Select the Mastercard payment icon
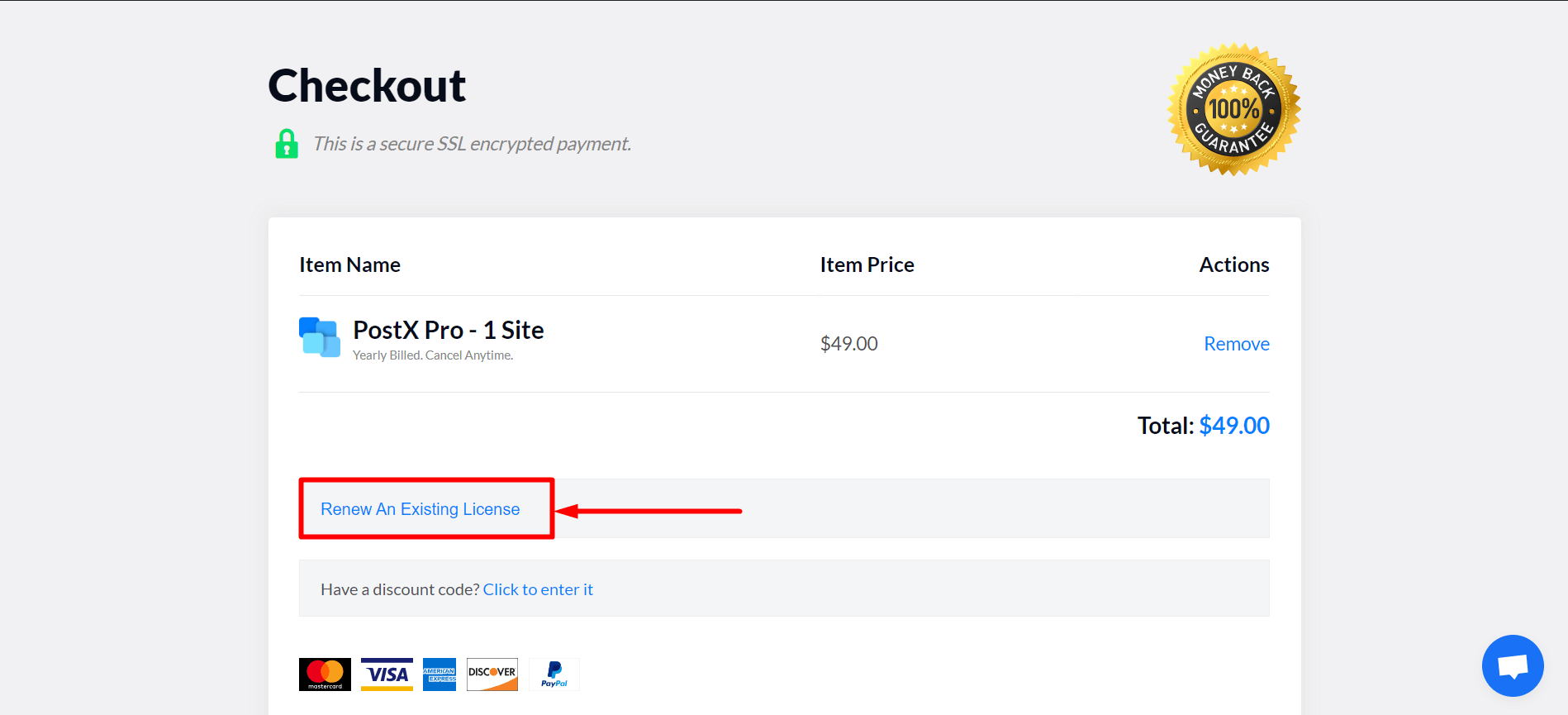This screenshot has width=1568, height=715. tap(324, 674)
